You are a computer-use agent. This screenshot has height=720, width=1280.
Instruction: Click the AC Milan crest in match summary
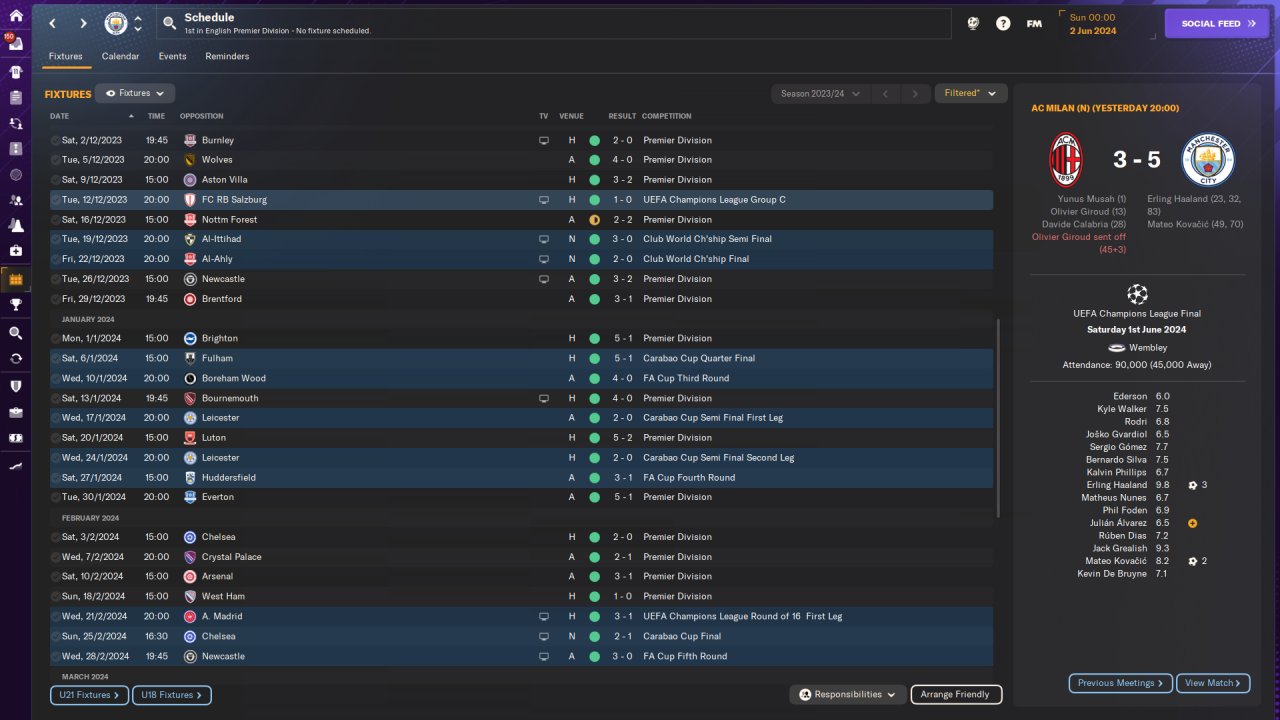pos(1066,160)
